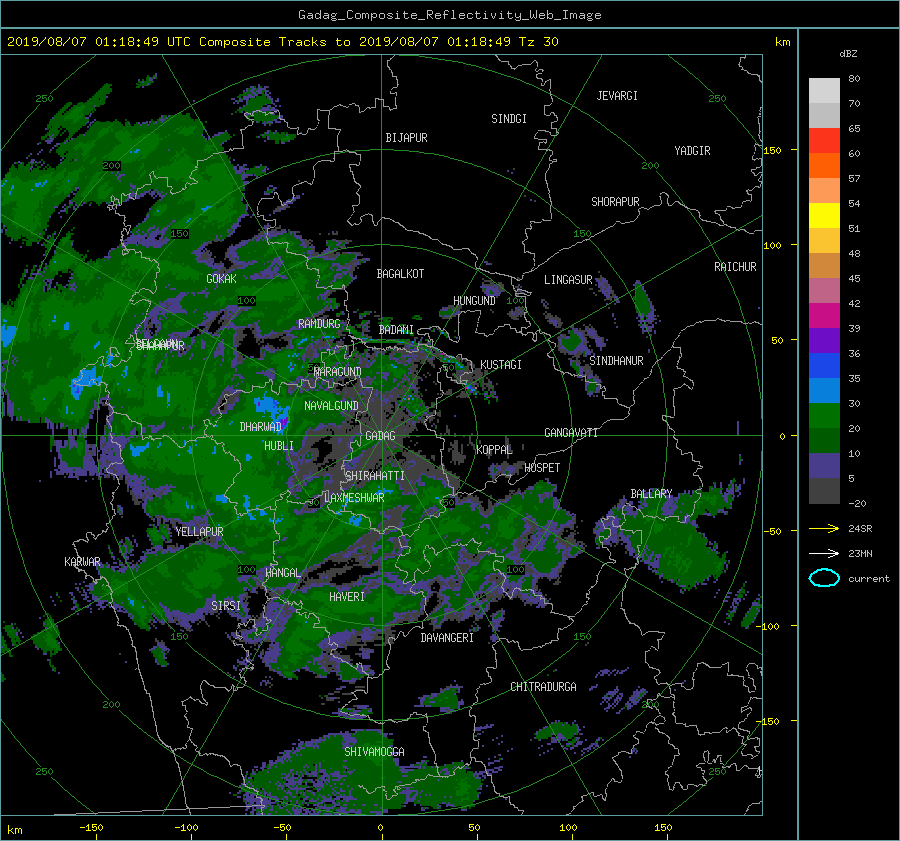Click the BAGALKOT city label

400,274
